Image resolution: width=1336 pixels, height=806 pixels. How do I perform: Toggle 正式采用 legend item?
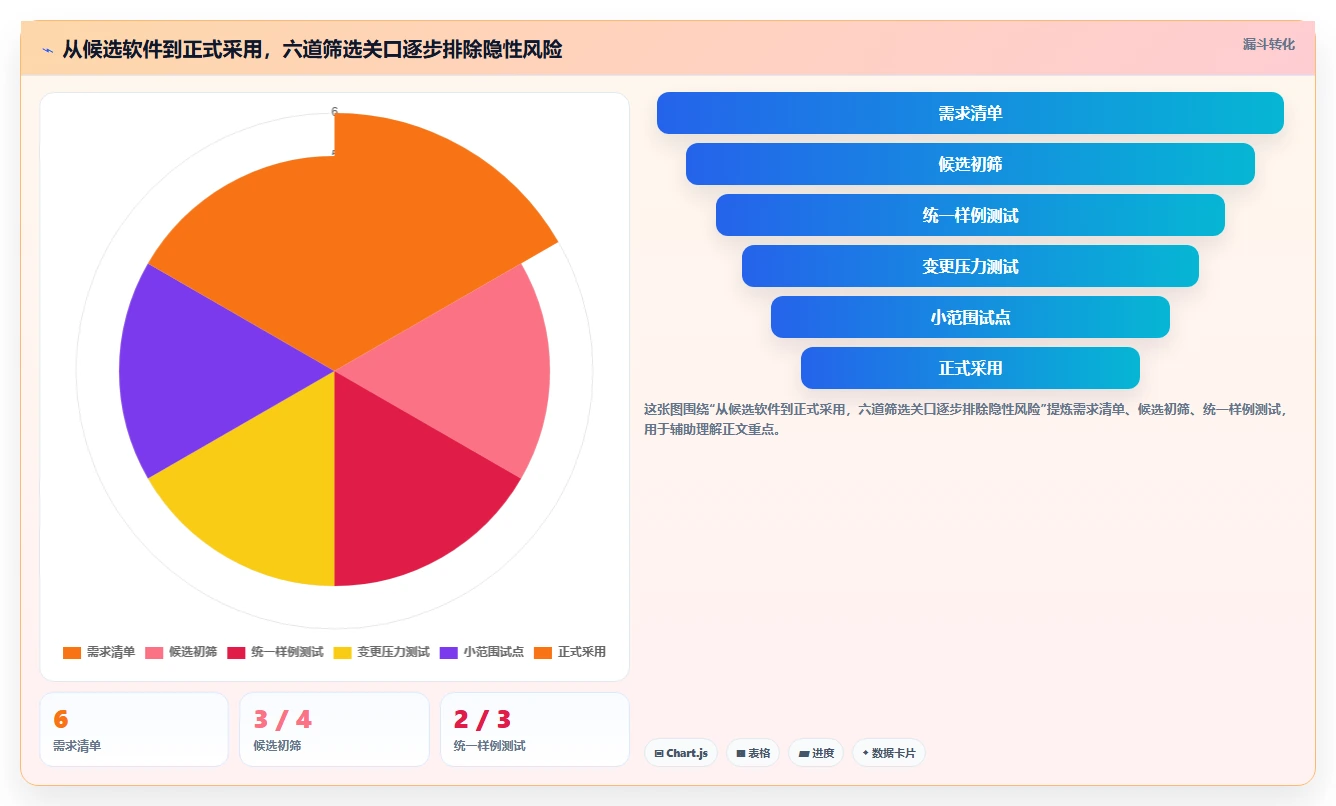pyautogui.click(x=570, y=652)
